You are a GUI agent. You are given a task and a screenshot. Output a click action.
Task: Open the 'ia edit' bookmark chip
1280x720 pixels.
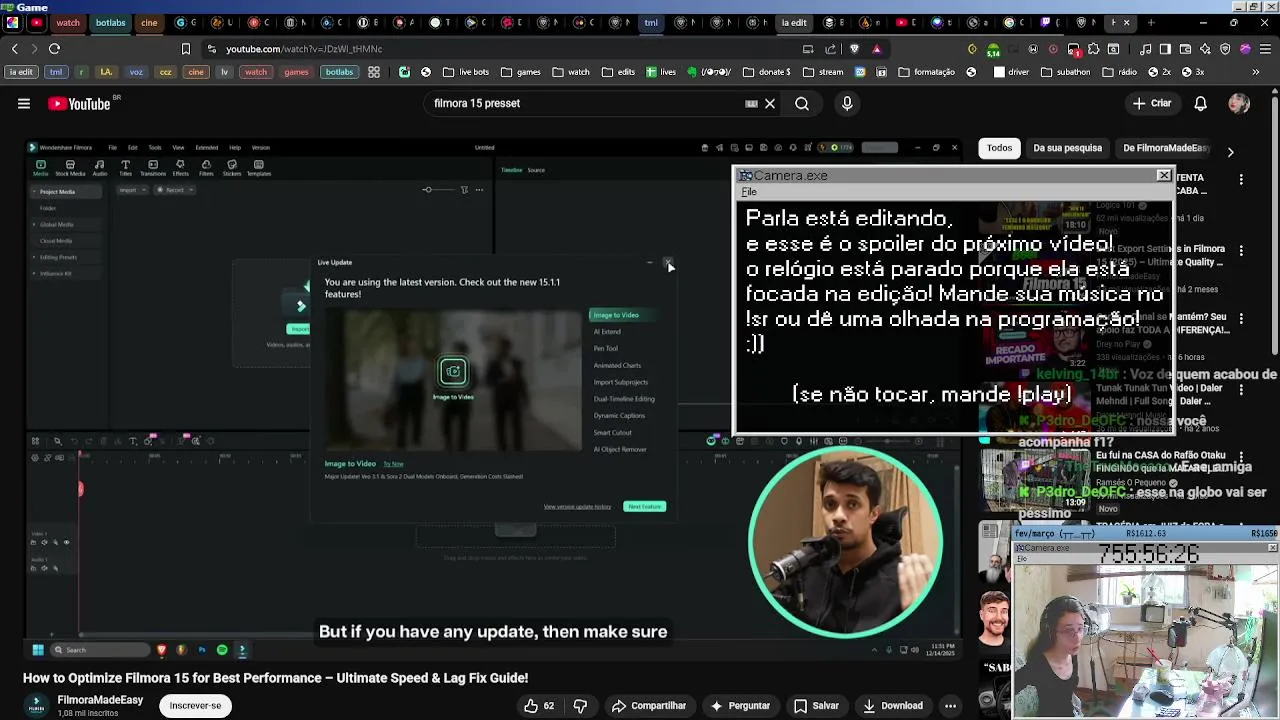tap(20, 72)
